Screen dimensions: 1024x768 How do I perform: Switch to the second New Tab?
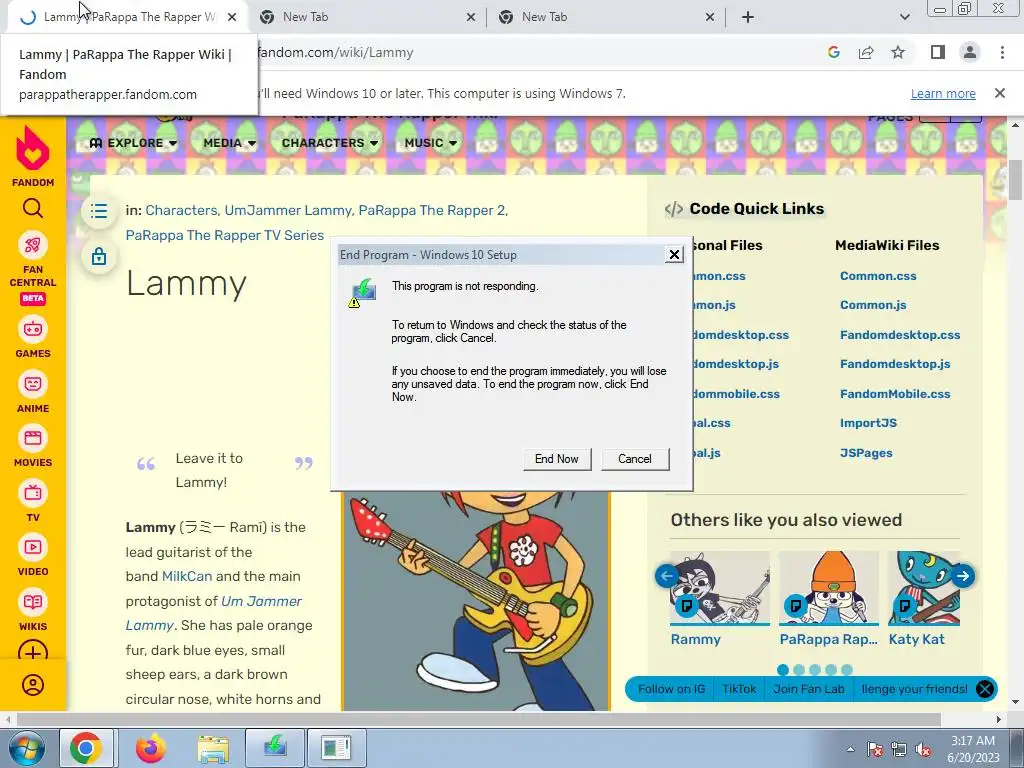(368, 17)
